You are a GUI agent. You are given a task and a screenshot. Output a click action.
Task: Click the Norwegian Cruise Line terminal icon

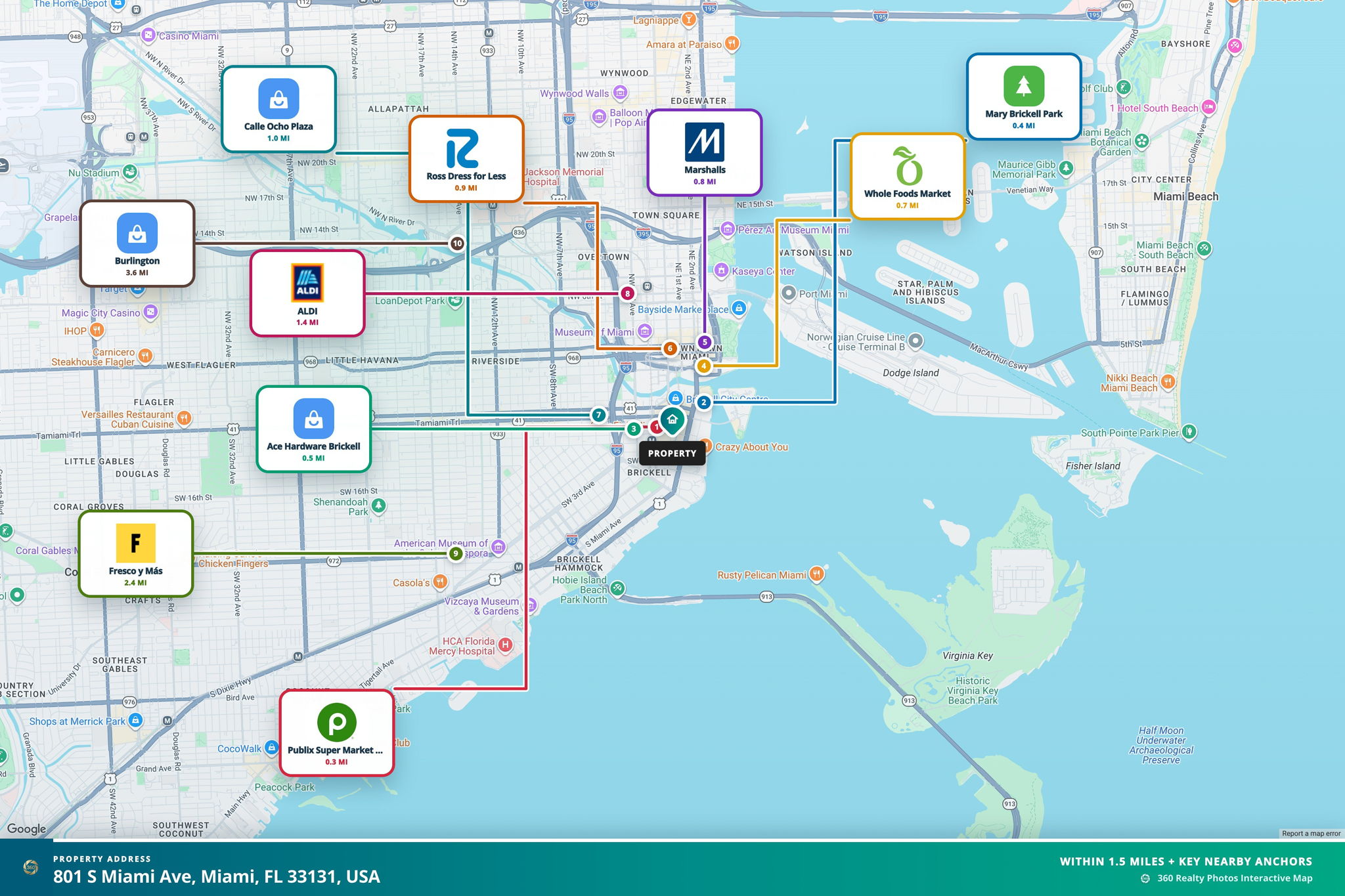[915, 341]
